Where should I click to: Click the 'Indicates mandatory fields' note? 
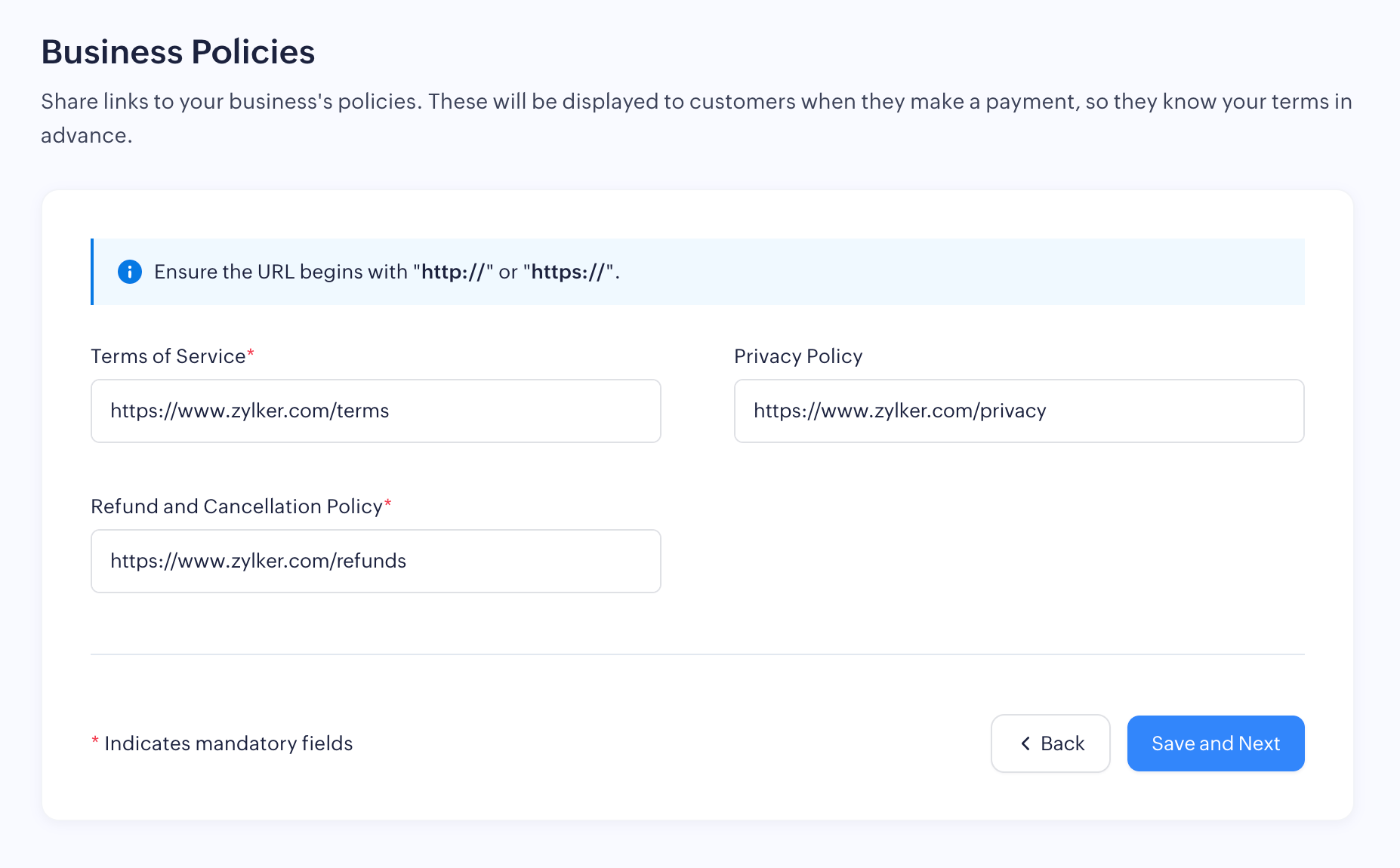point(228,743)
